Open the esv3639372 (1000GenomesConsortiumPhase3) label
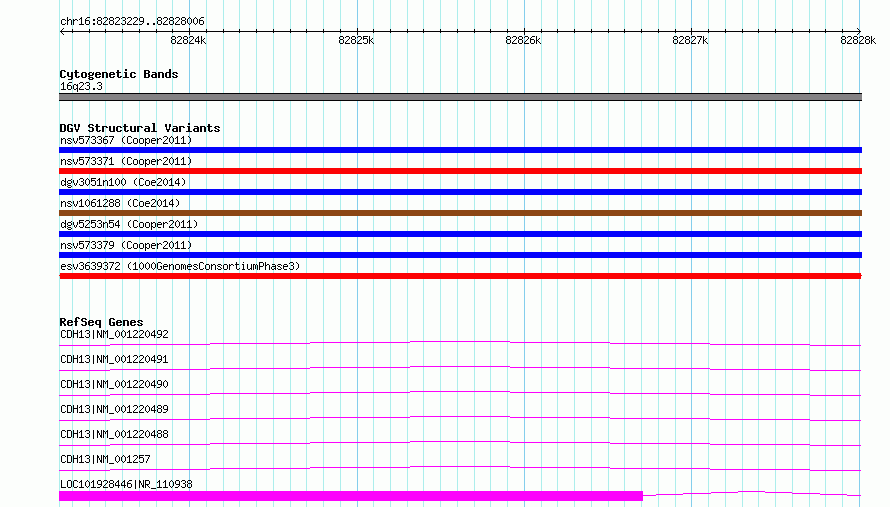The image size is (890, 507). [180, 266]
